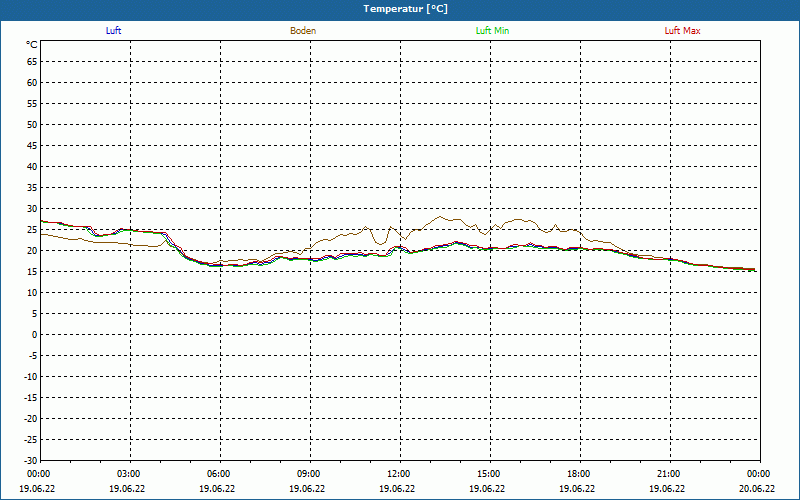Click the 0 y-axis value
800x500 pixels.
pos(35,335)
